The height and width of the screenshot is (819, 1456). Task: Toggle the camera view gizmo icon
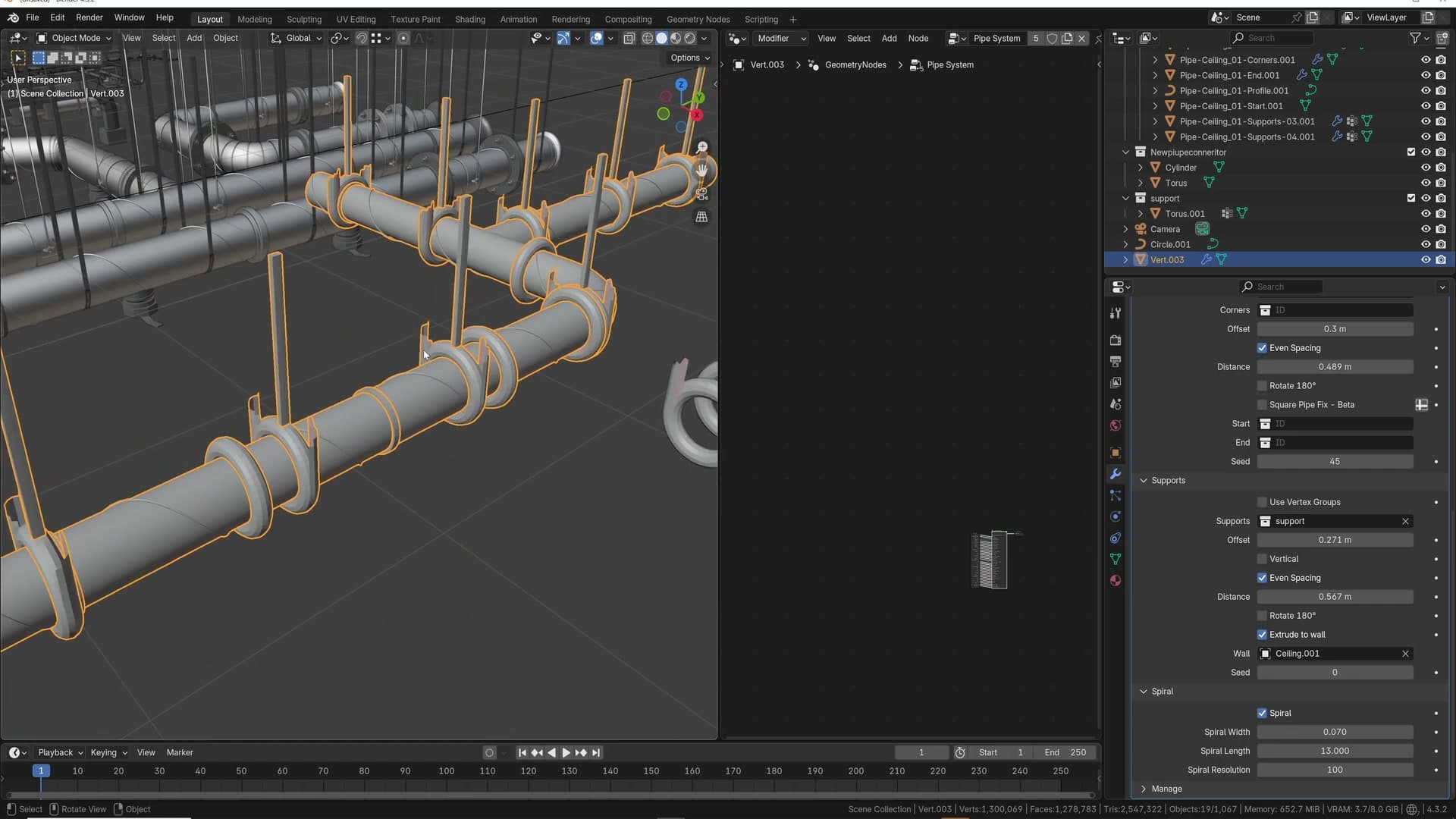tap(702, 194)
